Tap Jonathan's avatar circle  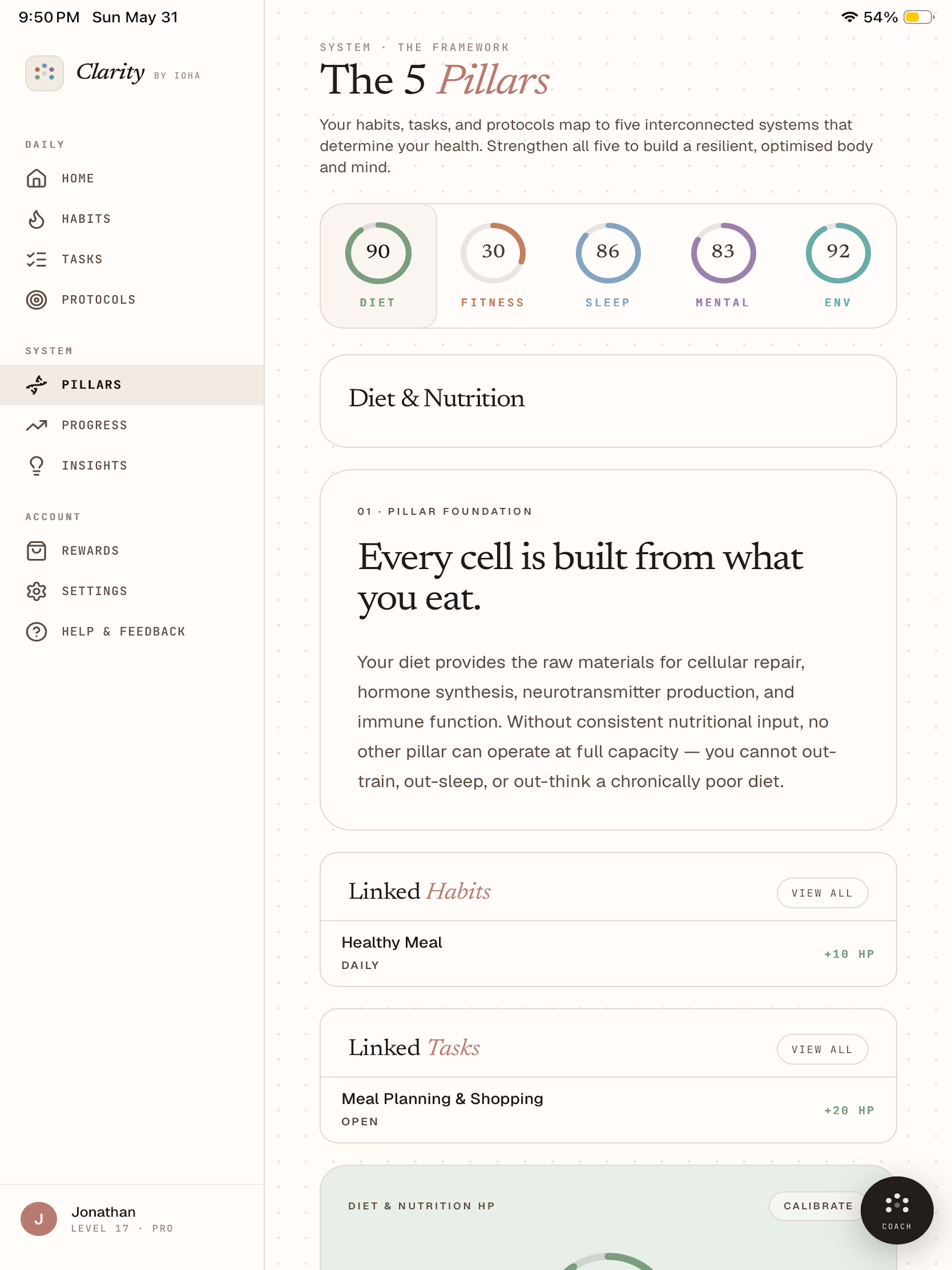click(39, 1218)
